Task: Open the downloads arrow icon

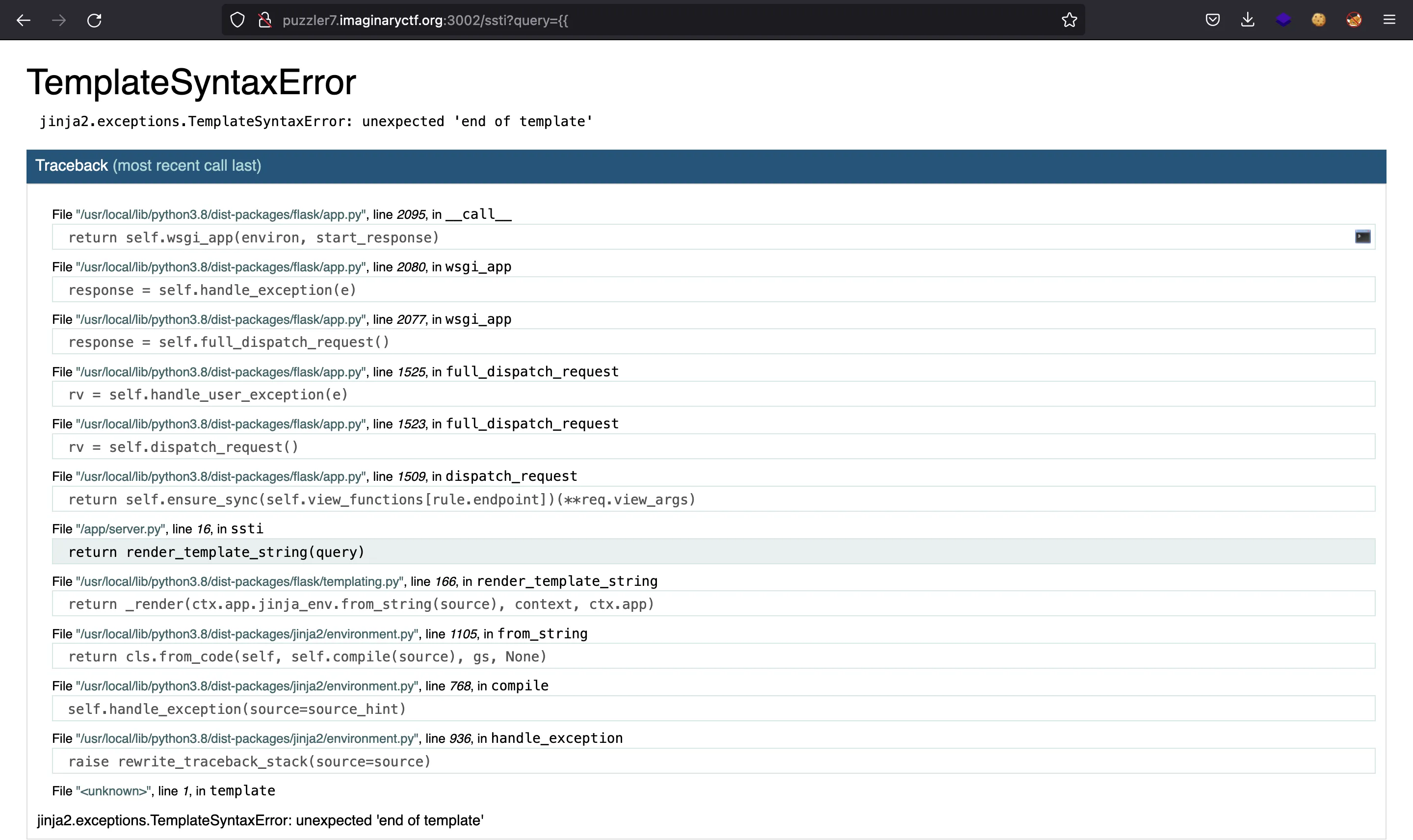Action: point(1247,20)
